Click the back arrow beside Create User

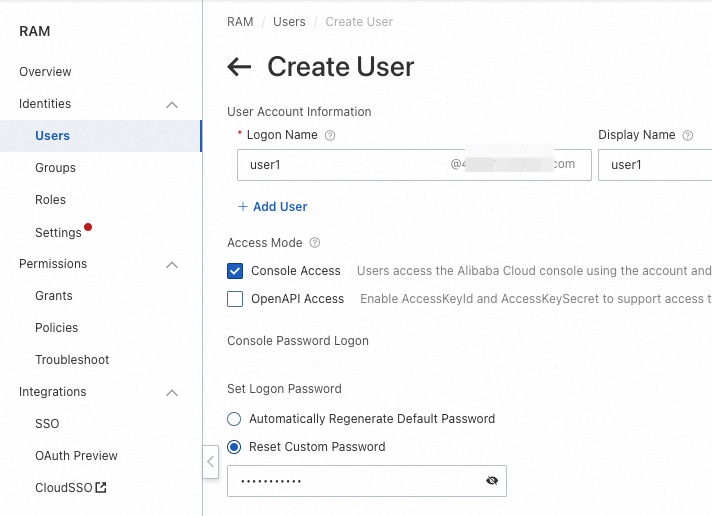(239, 67)
